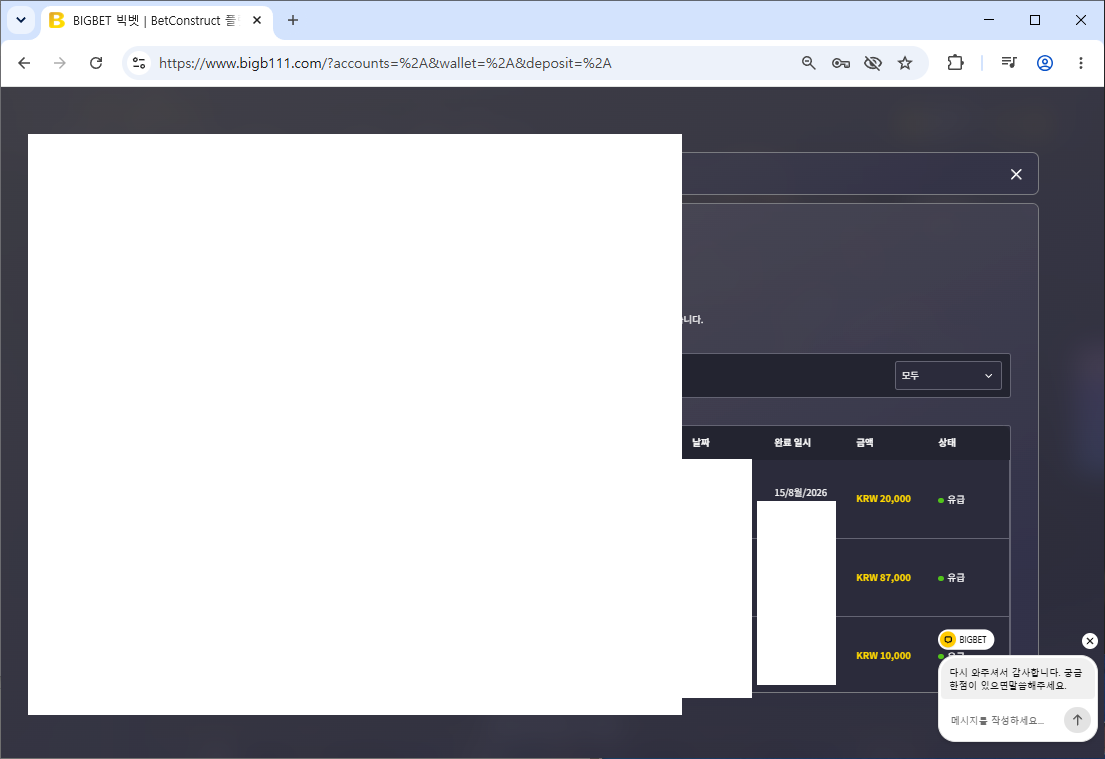
Task: Click the 날짜 column header
Action: [x=700, y=443]
